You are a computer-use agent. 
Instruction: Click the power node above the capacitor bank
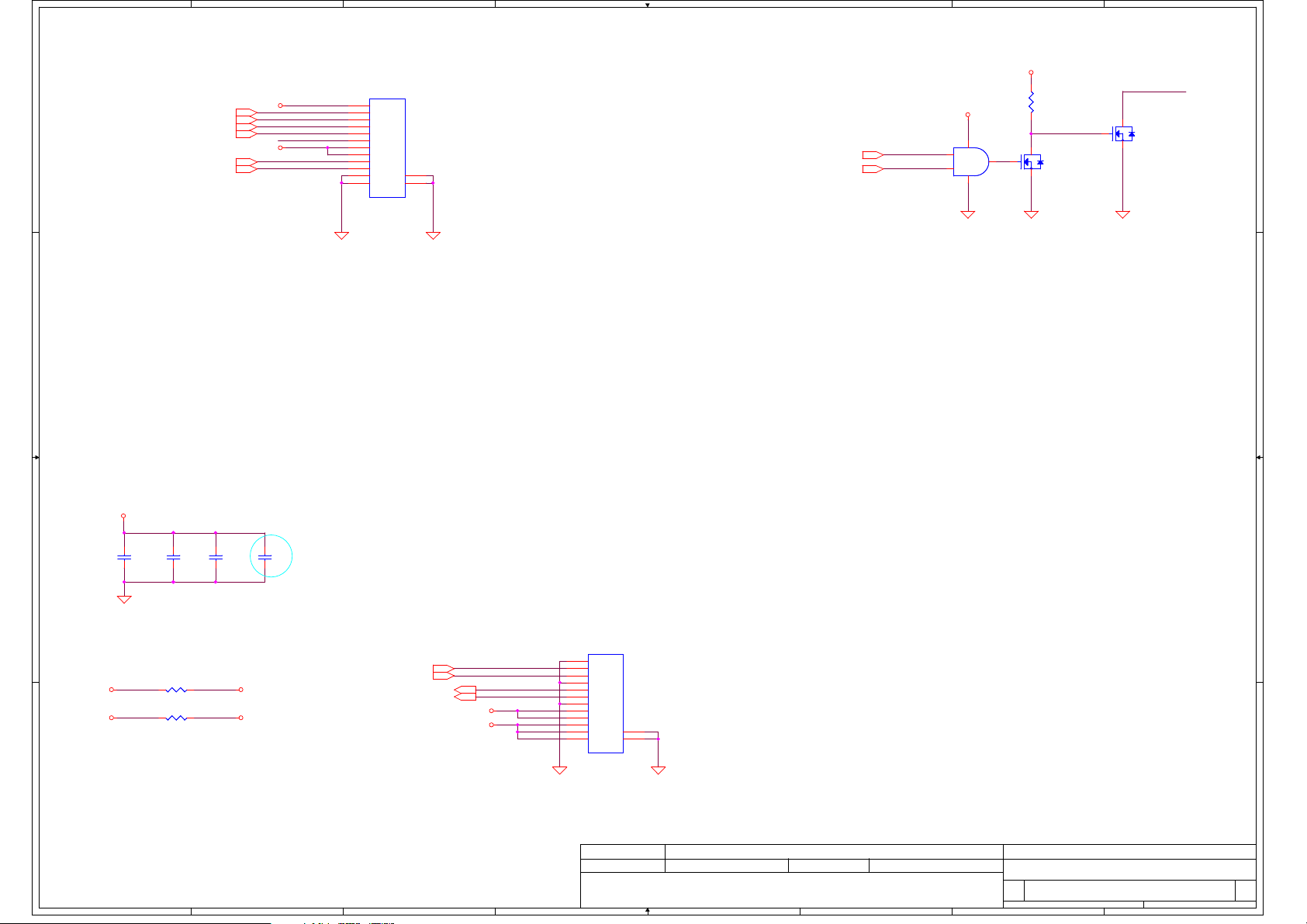coord(123,516)
